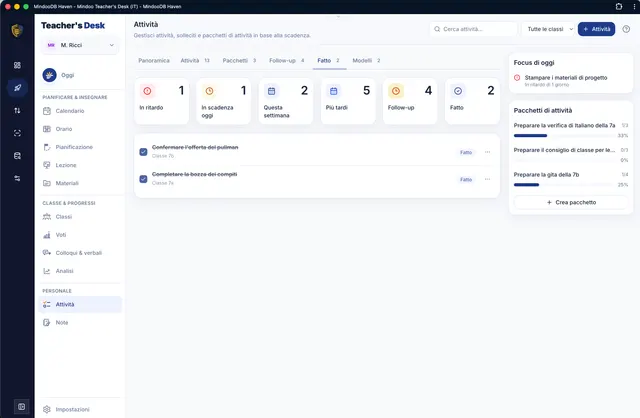
Task: Open package 'Preparare il consiglio di classe per le...'
Action: 564,150
